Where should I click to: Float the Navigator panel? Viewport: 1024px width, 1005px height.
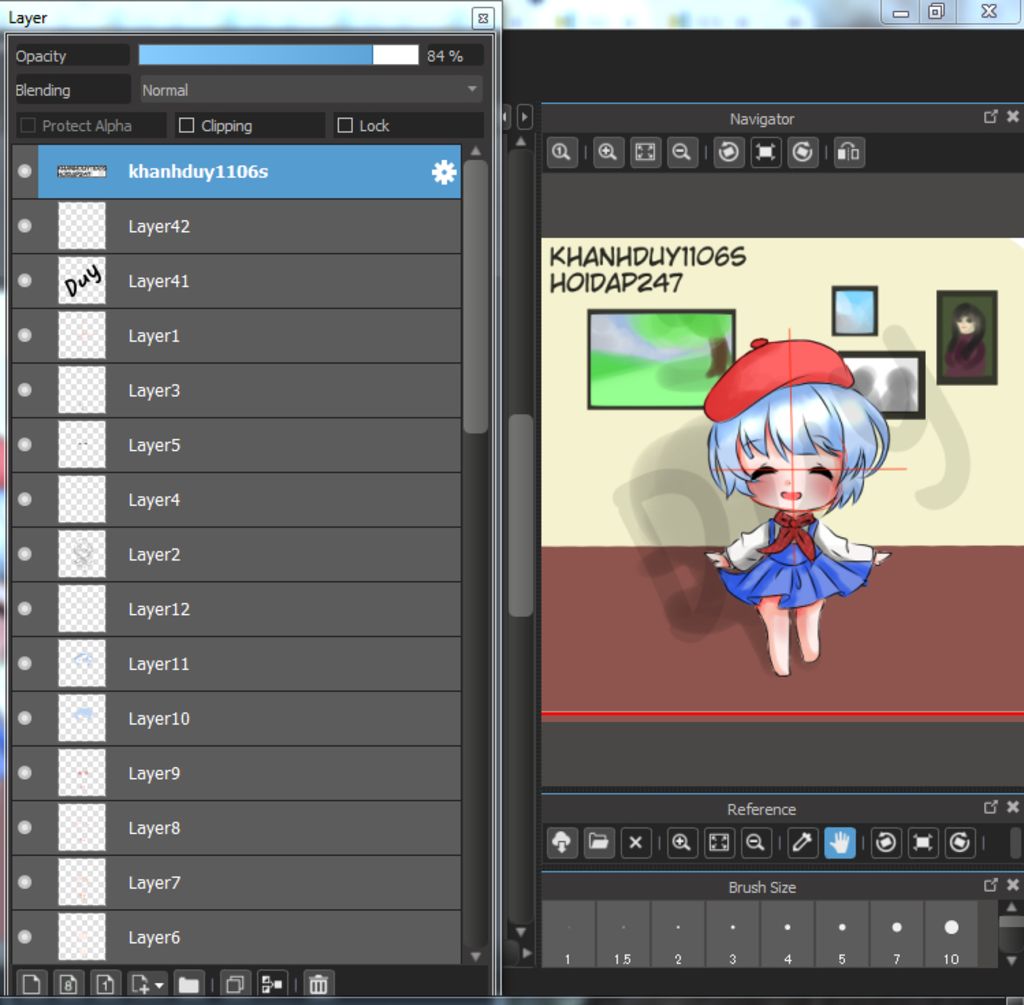991,117
